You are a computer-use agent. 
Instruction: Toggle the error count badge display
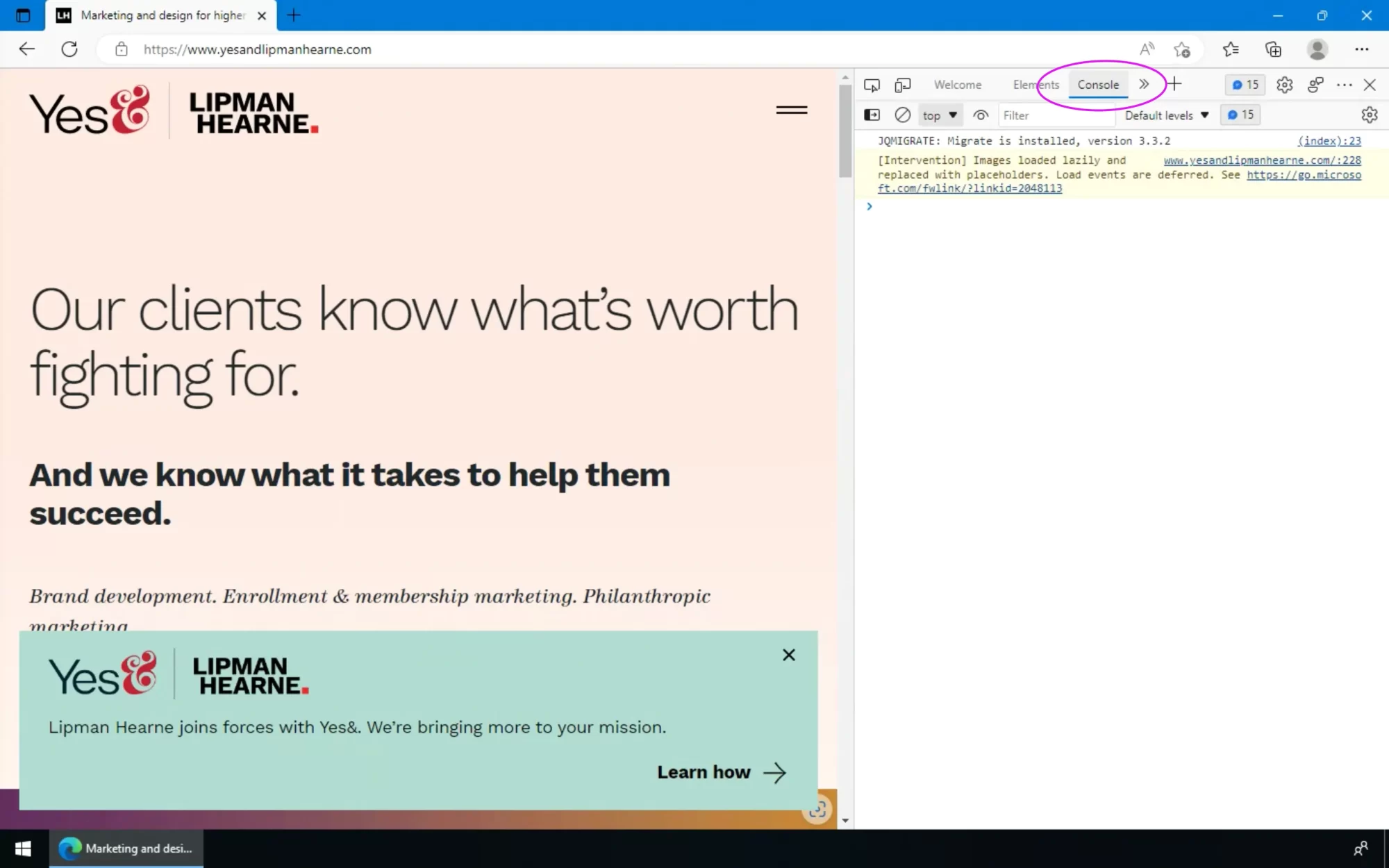(x=1245, y=84)
